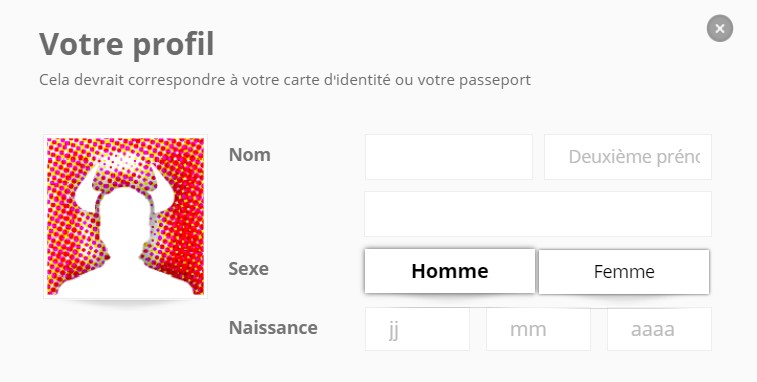
Task: Select Femme as the sex
Action: [624, 271]
